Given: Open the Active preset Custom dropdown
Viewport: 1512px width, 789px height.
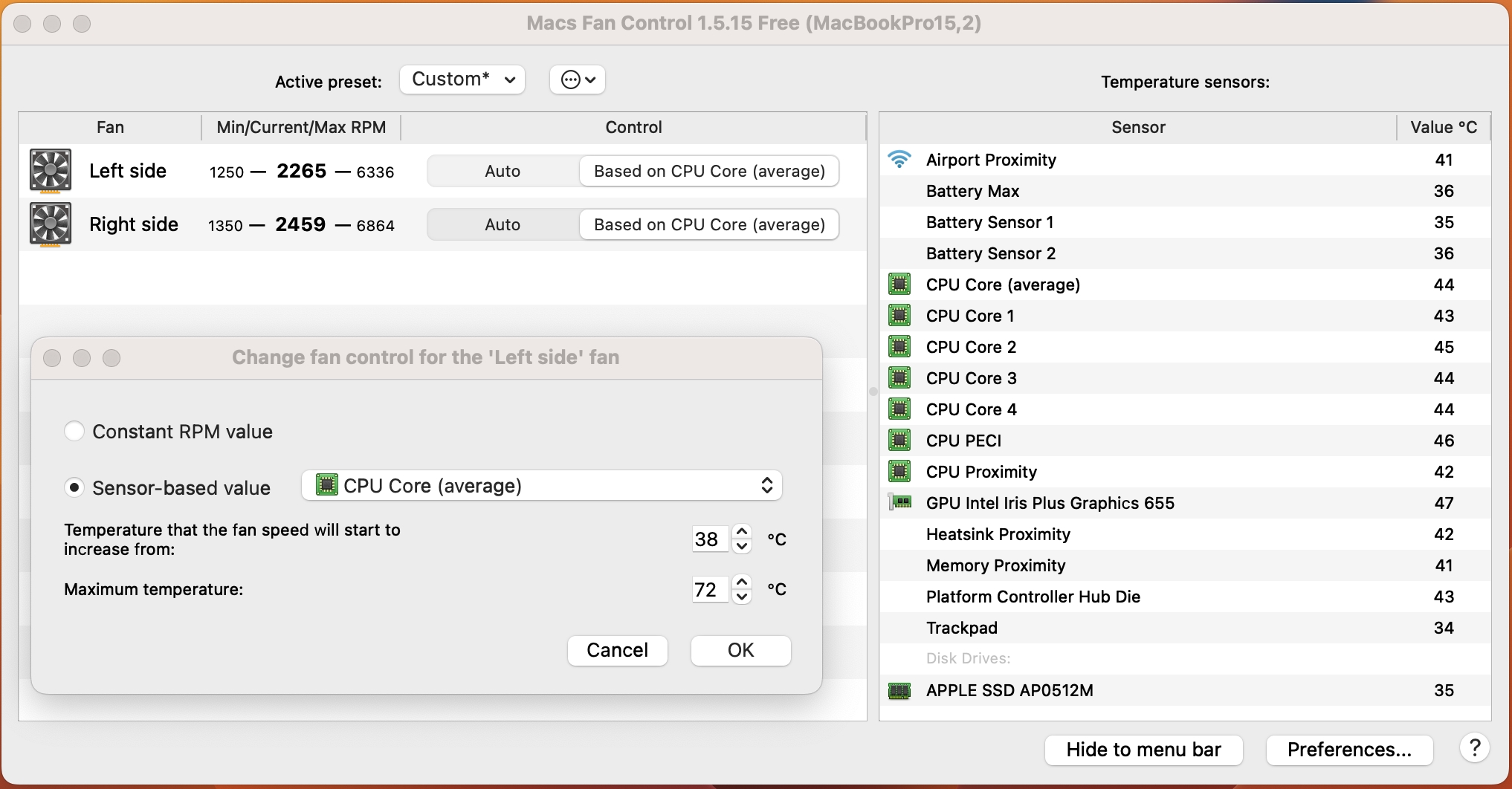Looking at the screenshot, I should click(462, 79).
